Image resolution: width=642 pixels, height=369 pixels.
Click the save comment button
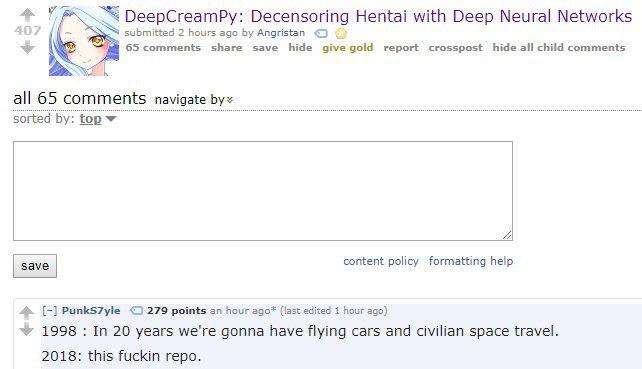coord(35,266)
